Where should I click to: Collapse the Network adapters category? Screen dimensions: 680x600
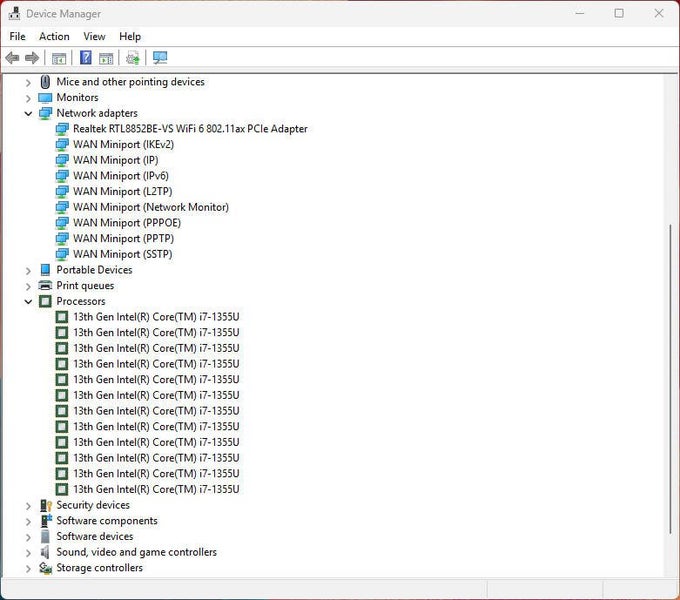[28, 113]
